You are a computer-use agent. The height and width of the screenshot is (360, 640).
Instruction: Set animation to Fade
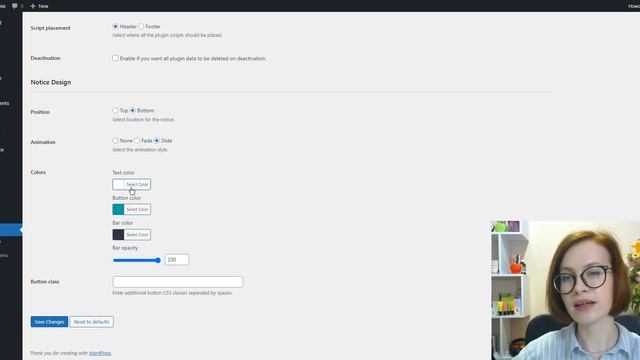pyautogui.click(x=137, y=140)
